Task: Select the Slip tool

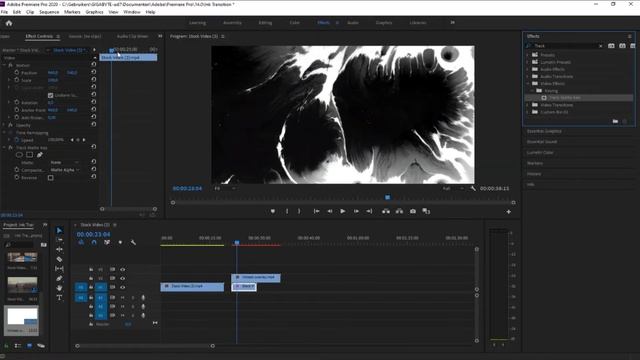Action: [x=59, y=269]
